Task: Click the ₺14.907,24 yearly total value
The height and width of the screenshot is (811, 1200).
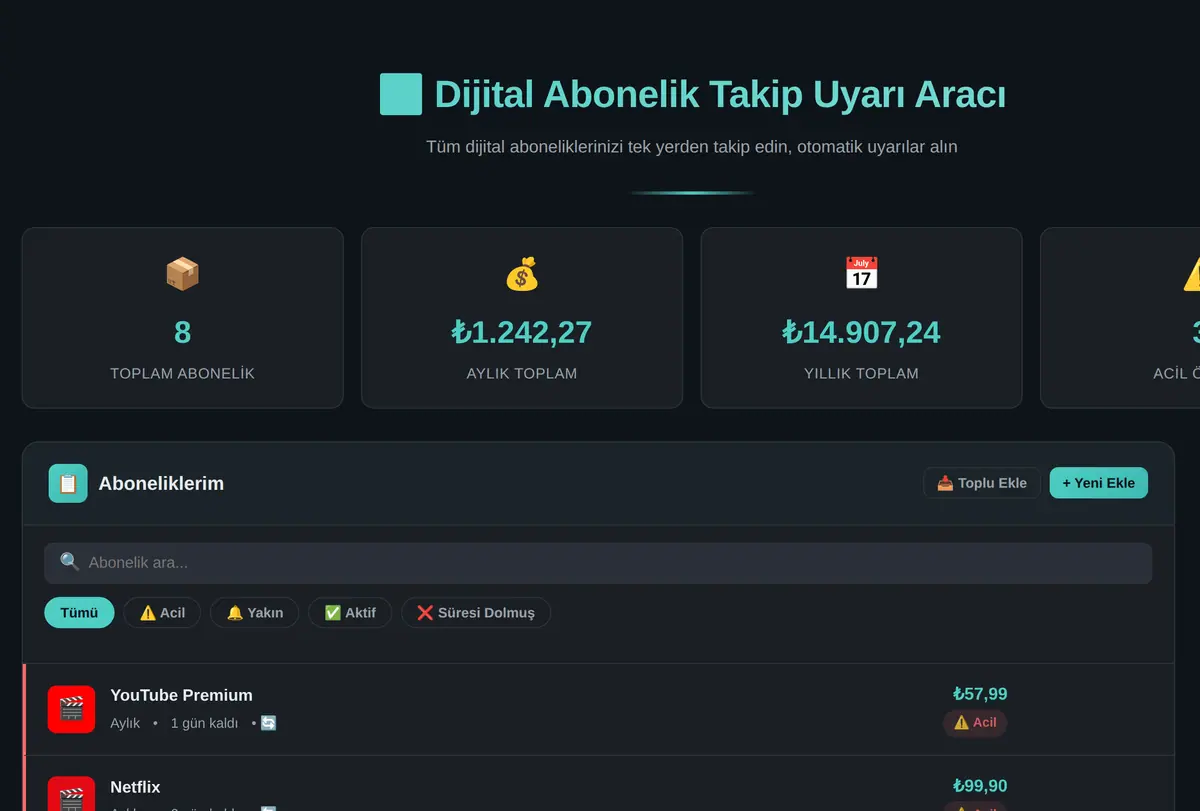Action: point(861,332)
